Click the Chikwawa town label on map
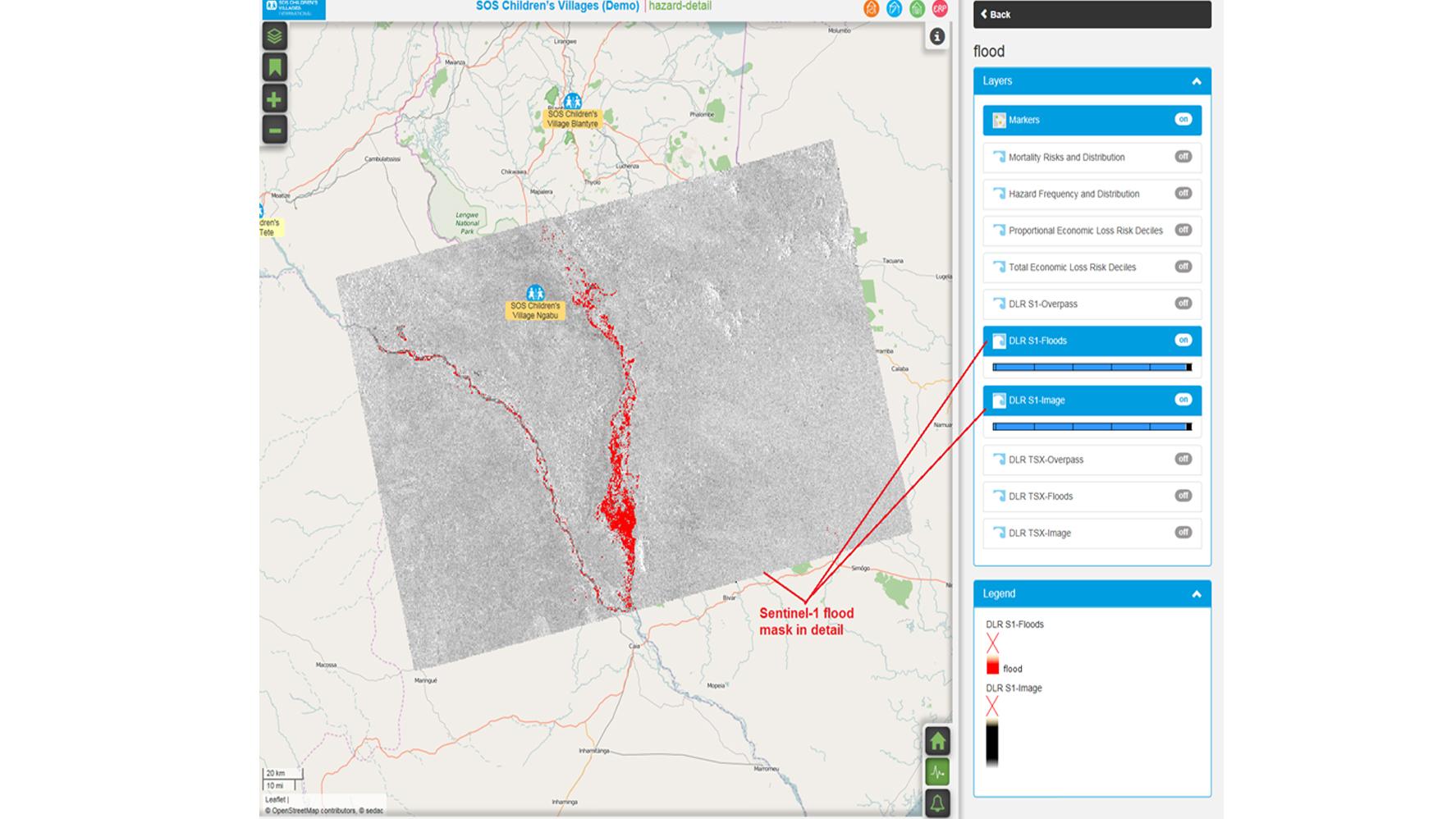 (x=514, y=172)
